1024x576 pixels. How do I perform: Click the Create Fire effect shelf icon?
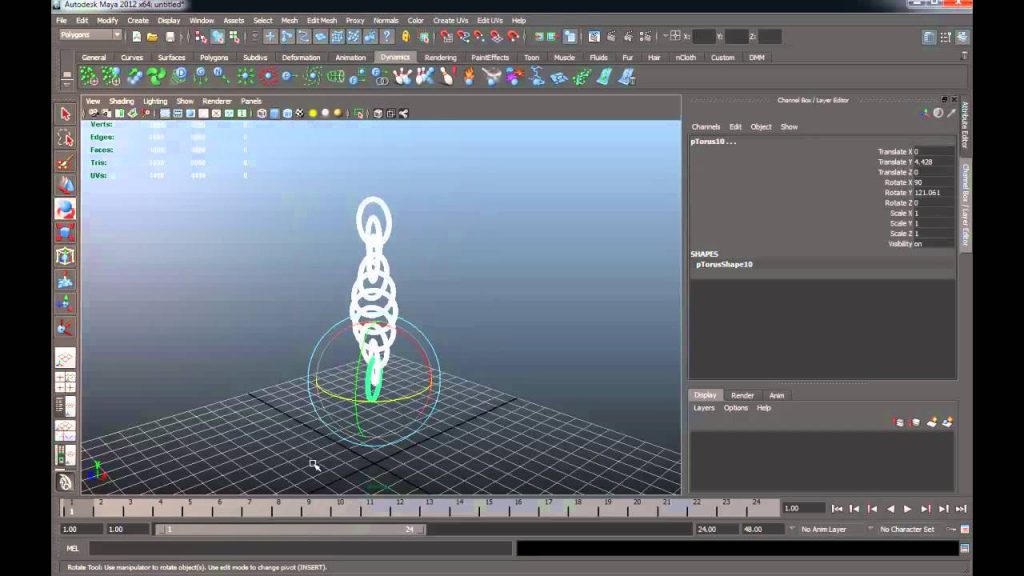coord(470,77)
